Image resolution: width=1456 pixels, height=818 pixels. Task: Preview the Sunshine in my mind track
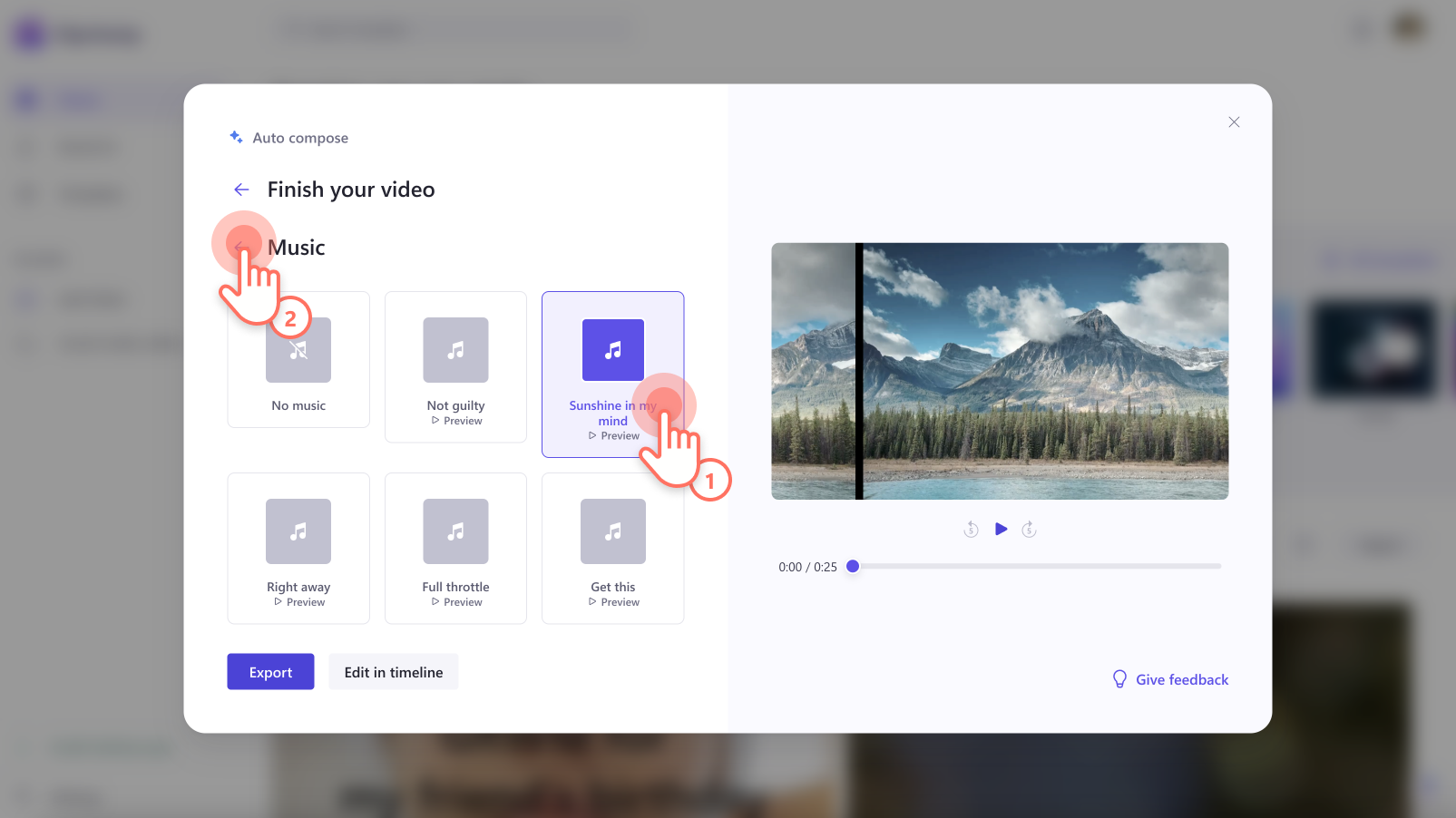coord(614,436)
